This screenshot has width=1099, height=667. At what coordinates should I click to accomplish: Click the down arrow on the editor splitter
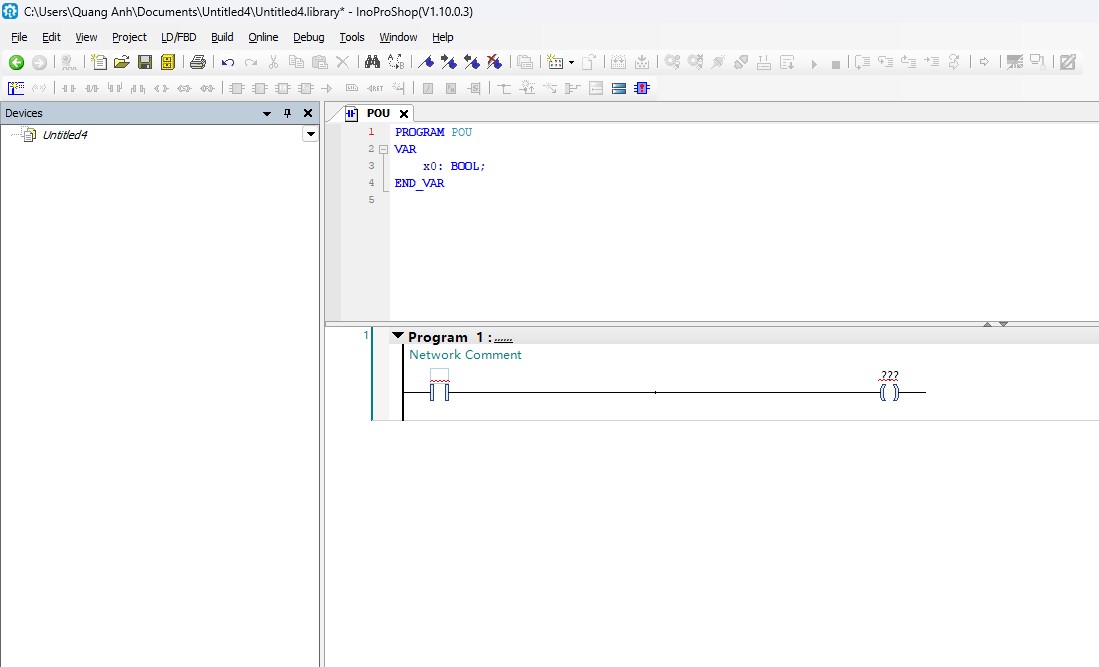click(x=1004, y=324)
